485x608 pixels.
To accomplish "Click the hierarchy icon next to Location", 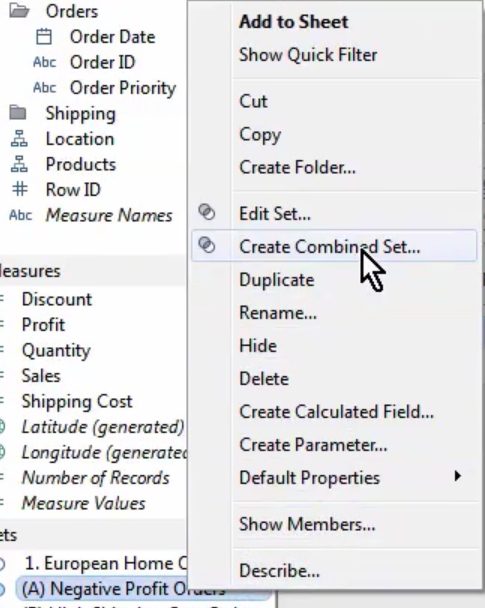I will pyautogui.click(x=19, y=139).
